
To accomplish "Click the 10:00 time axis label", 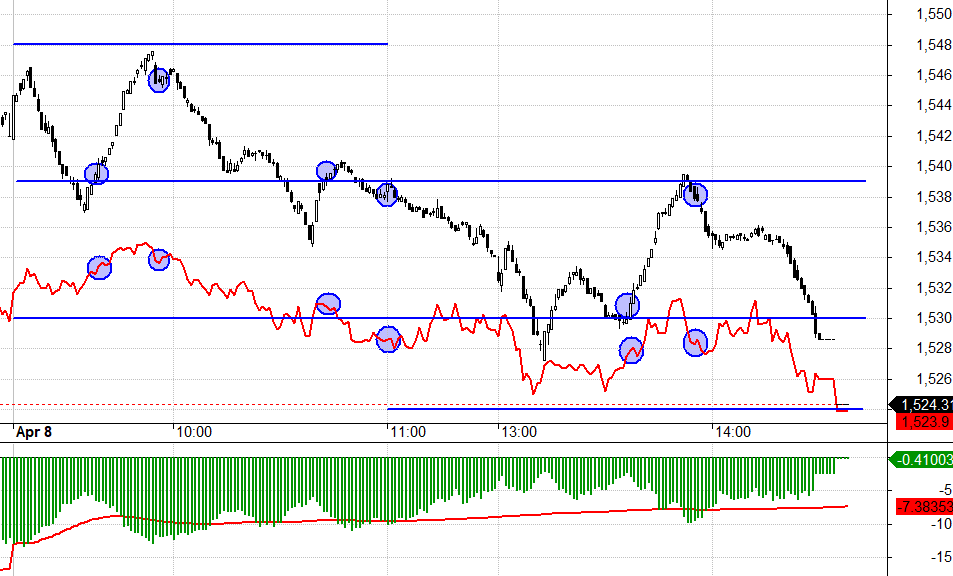I will (x=193, y=432).
